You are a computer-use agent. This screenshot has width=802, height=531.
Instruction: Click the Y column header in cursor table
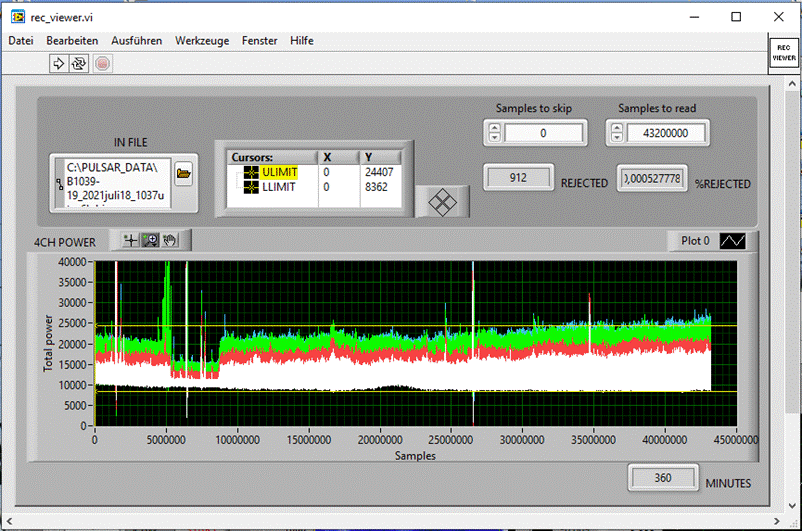(381, 157)
